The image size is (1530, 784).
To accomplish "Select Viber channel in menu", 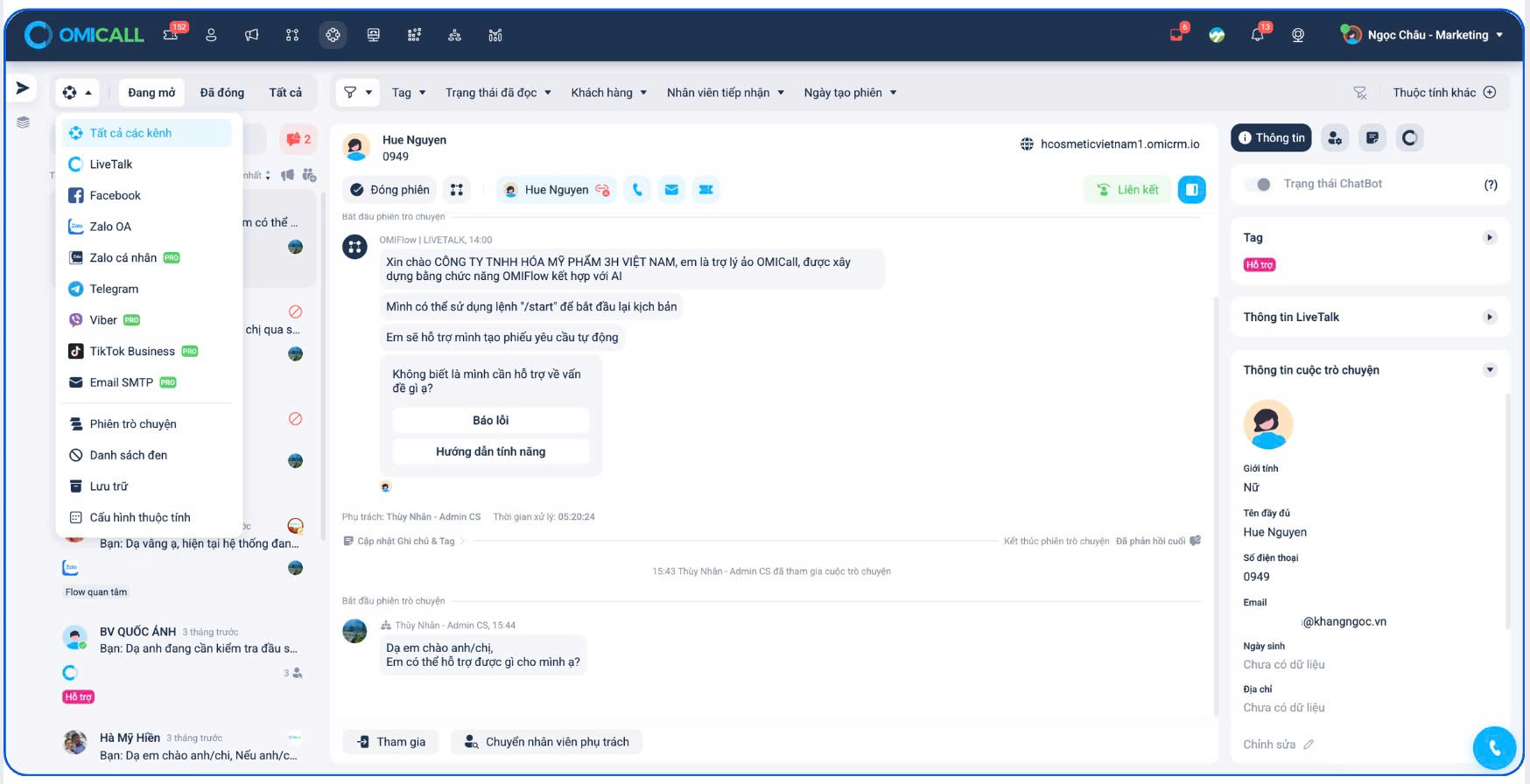I will (x=145, y=320).
